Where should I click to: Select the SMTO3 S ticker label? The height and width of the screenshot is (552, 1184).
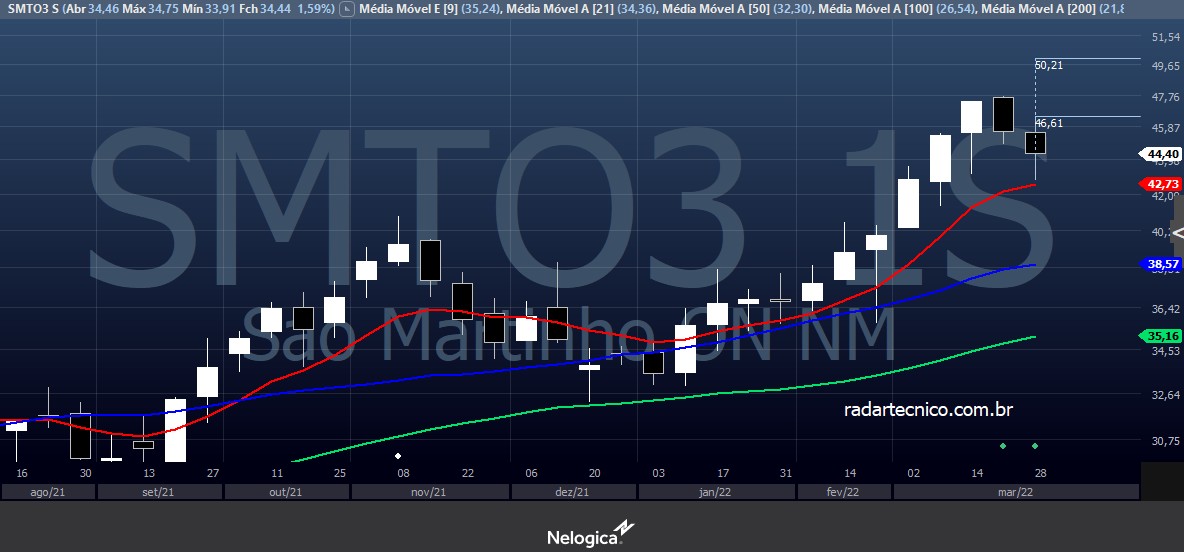click(32, 9)
